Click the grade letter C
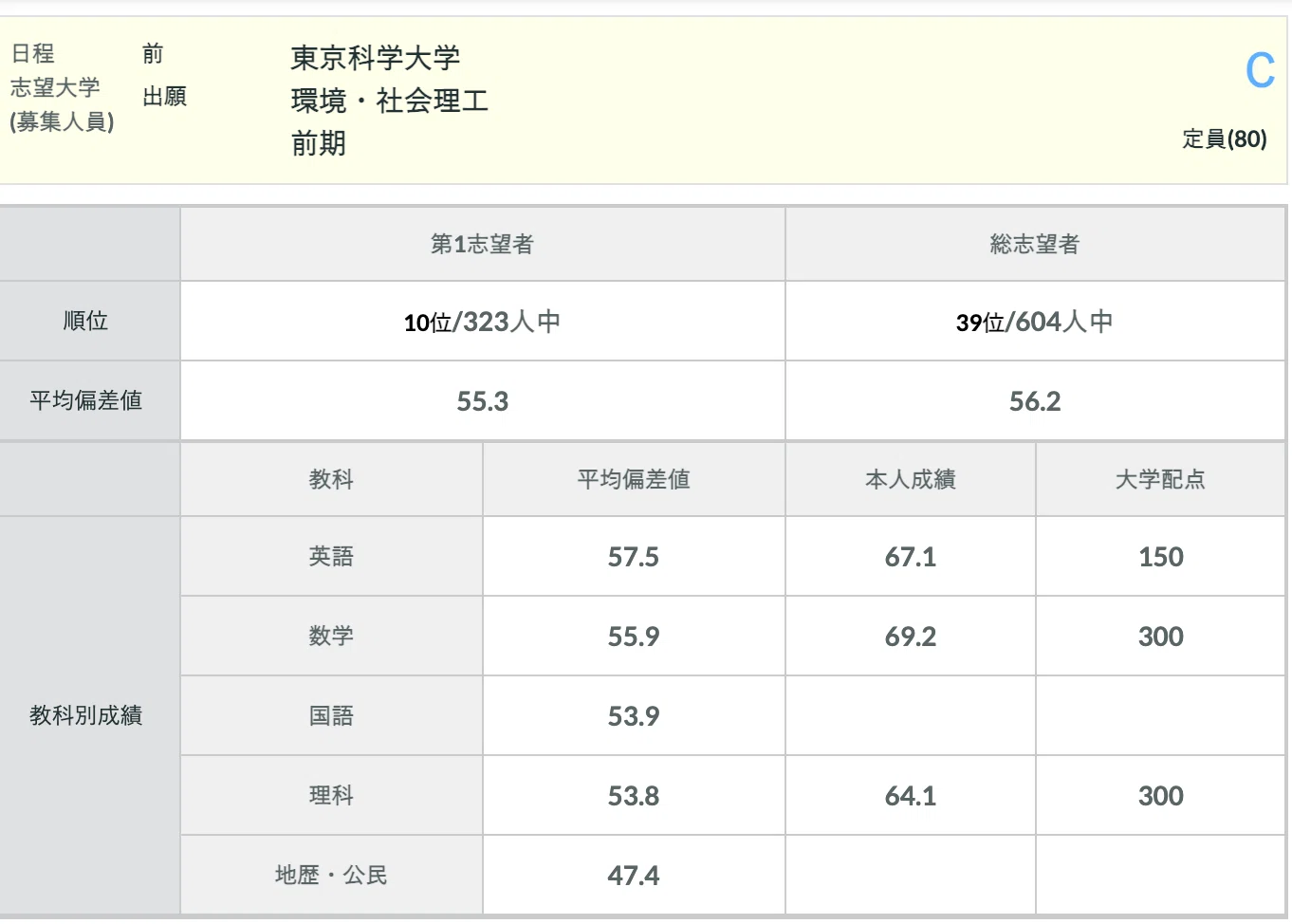Image resolution: width=1292 pixels, height=924 pixels. click(1260, 71)
